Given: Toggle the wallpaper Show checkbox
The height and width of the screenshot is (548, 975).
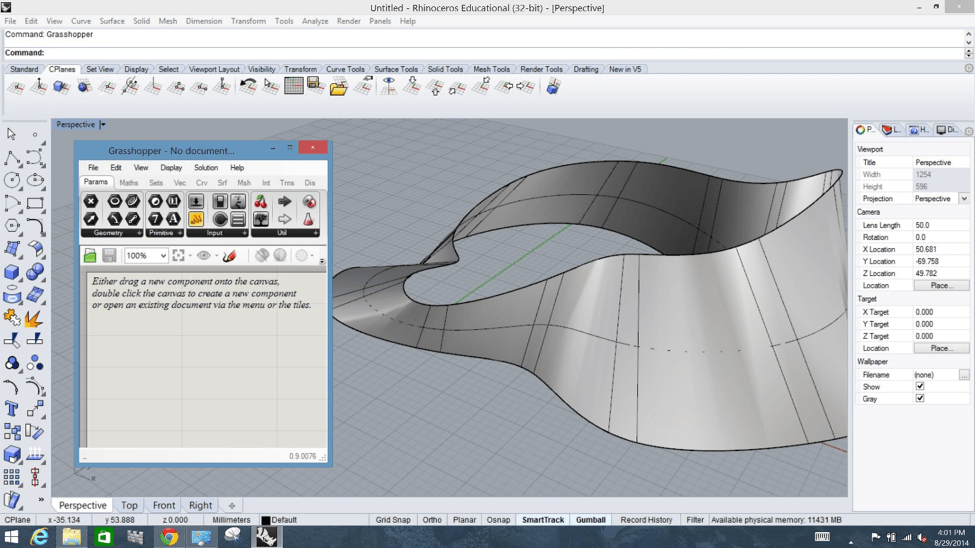Looking at the screenshot, I should [920, 386].
